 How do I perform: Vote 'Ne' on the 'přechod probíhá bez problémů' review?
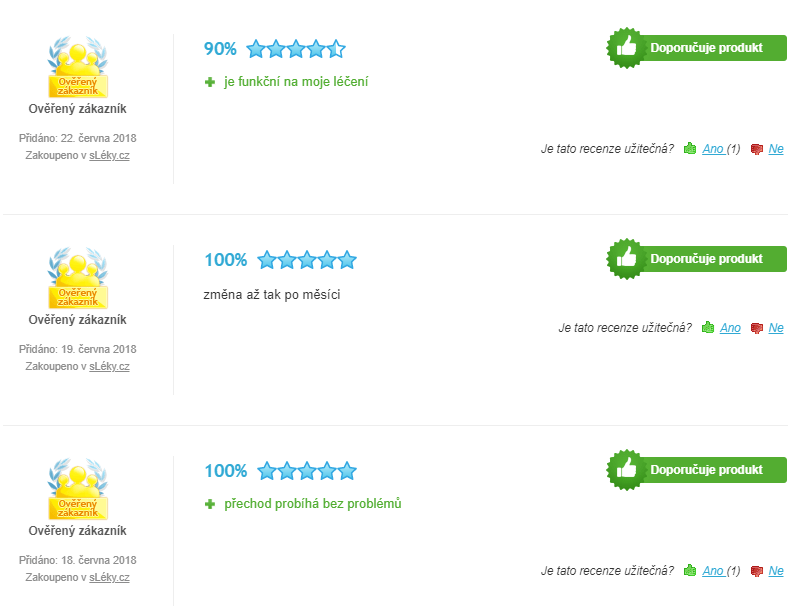point(776,570)
